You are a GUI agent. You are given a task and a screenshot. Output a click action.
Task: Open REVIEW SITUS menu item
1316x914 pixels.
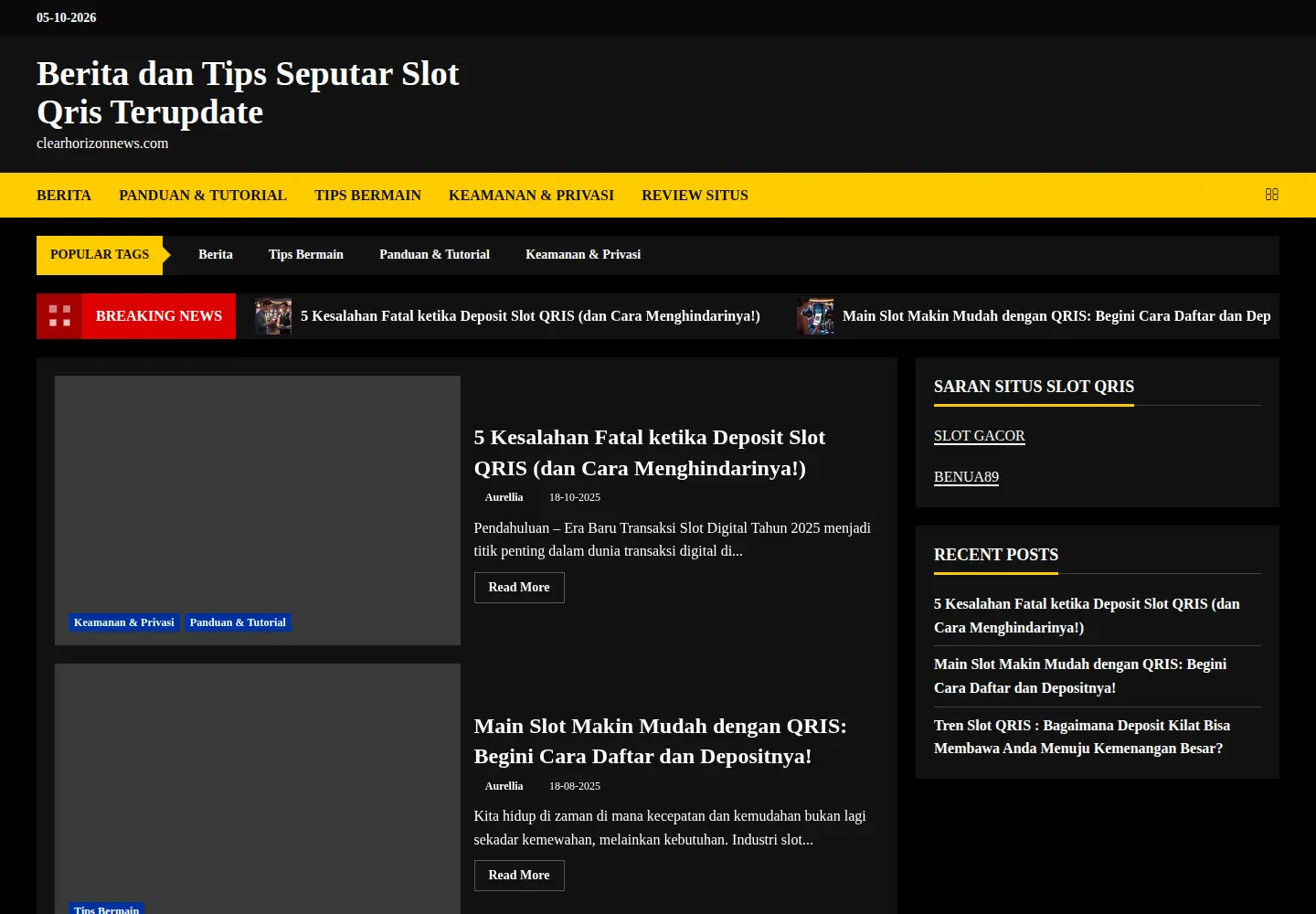695,196
